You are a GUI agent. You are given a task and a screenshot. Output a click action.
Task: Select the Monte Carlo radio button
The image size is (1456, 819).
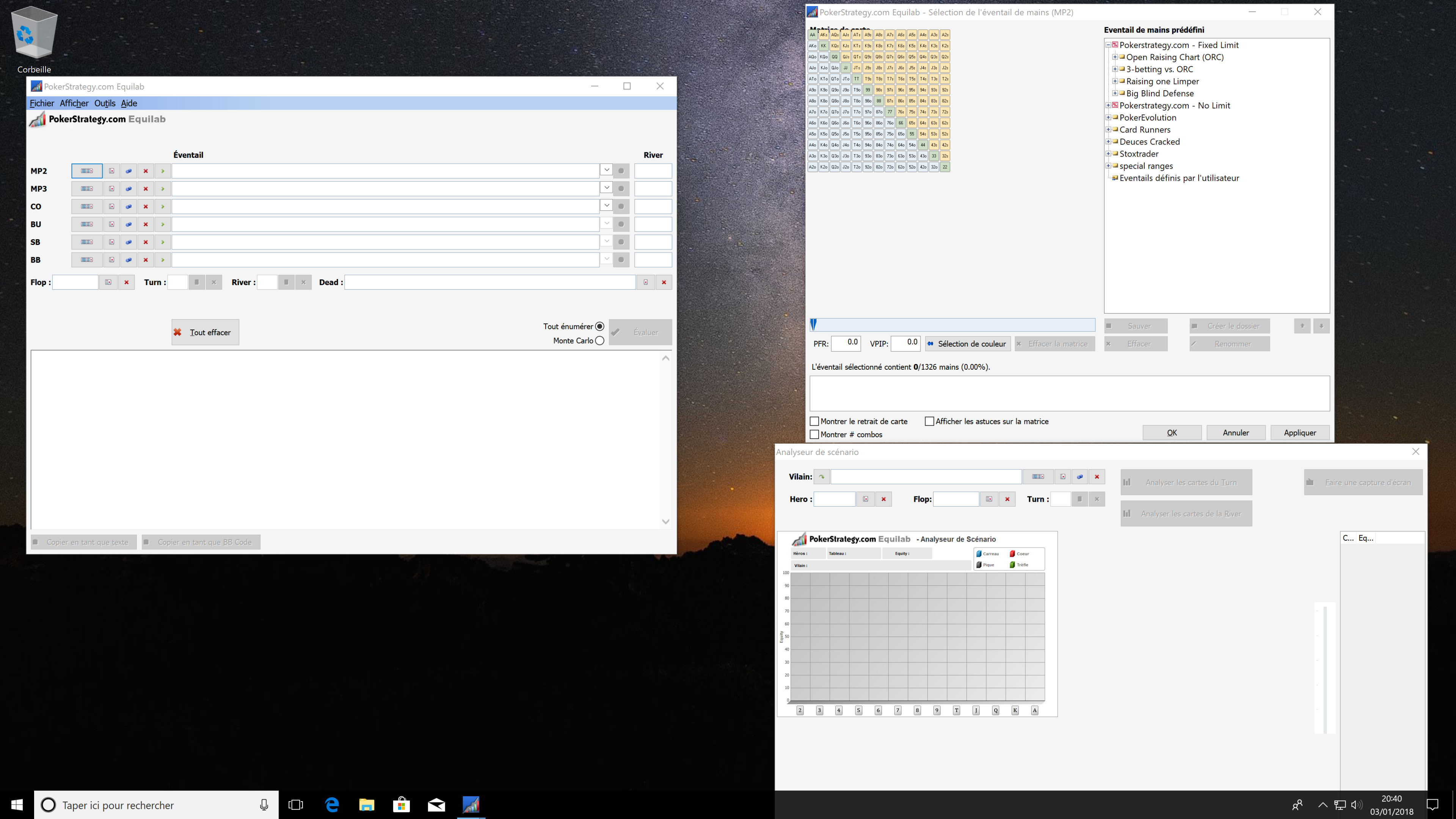pyautogui.click(x=600, y=340)
